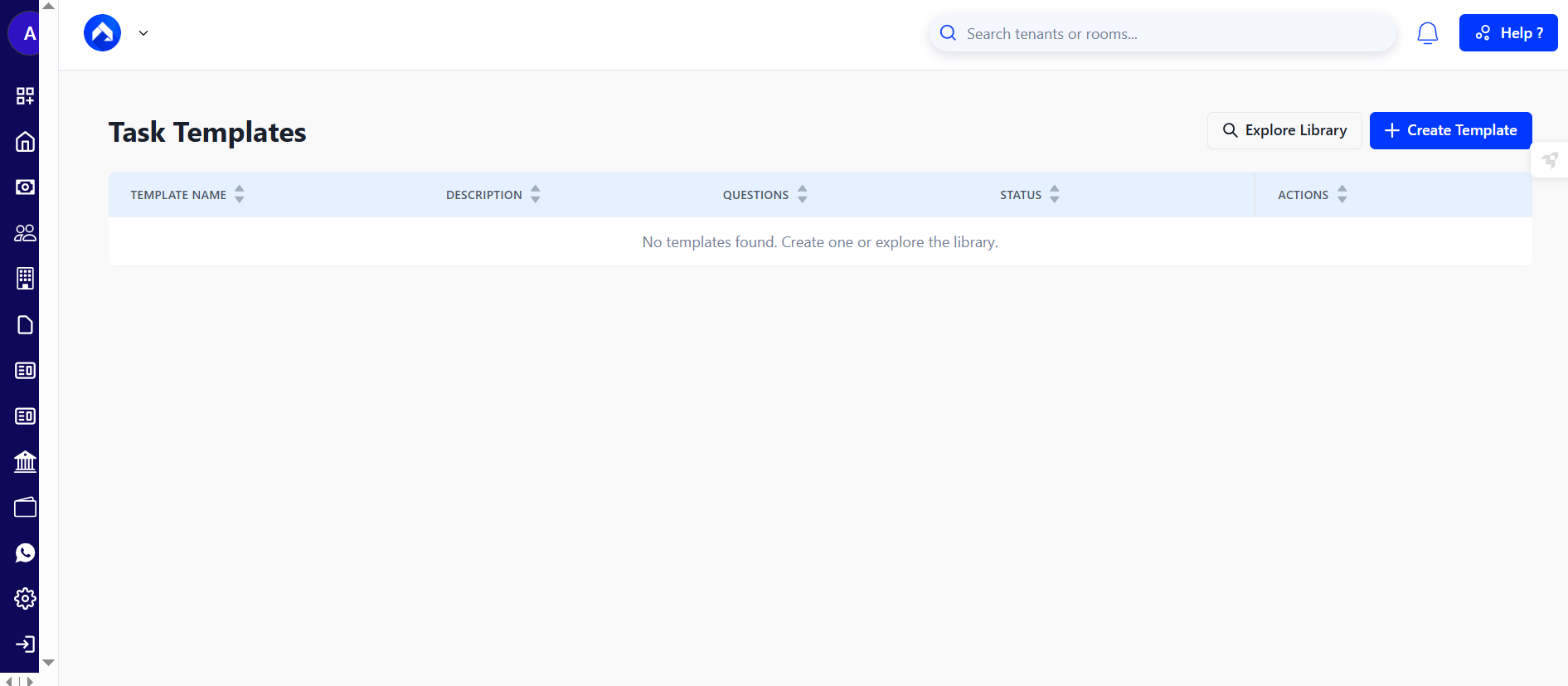Click the logout icon in sidebar
Viewport: 1568px width, 686px height.
coord(25,644)
